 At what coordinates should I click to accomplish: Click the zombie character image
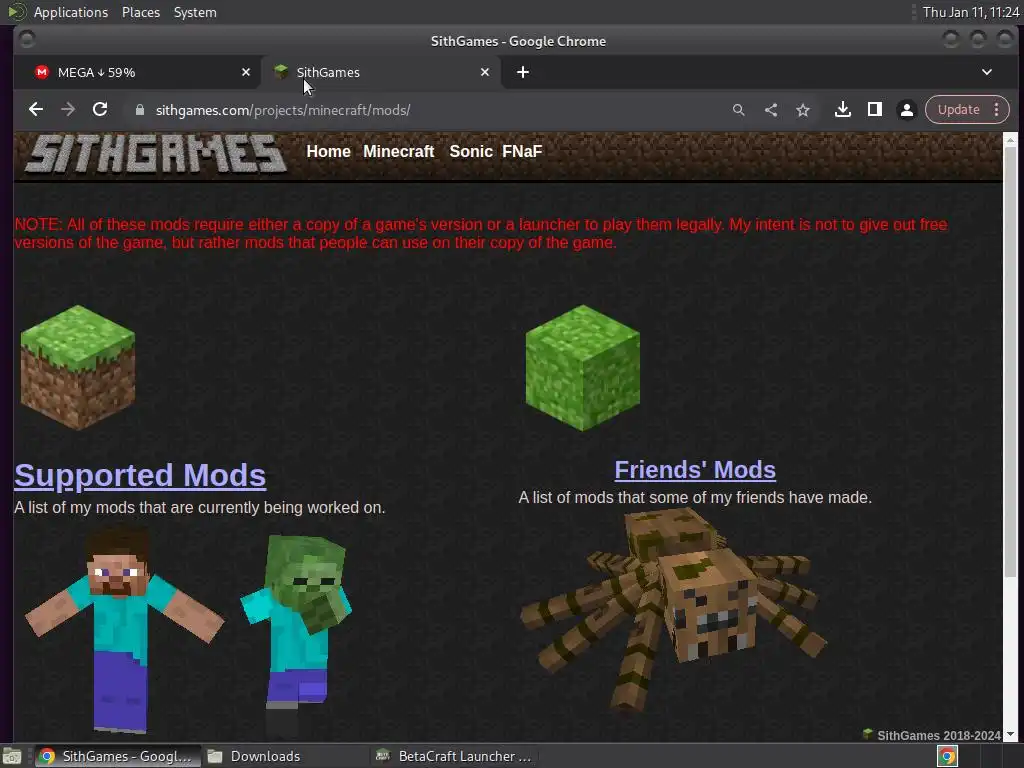point(296,636)
